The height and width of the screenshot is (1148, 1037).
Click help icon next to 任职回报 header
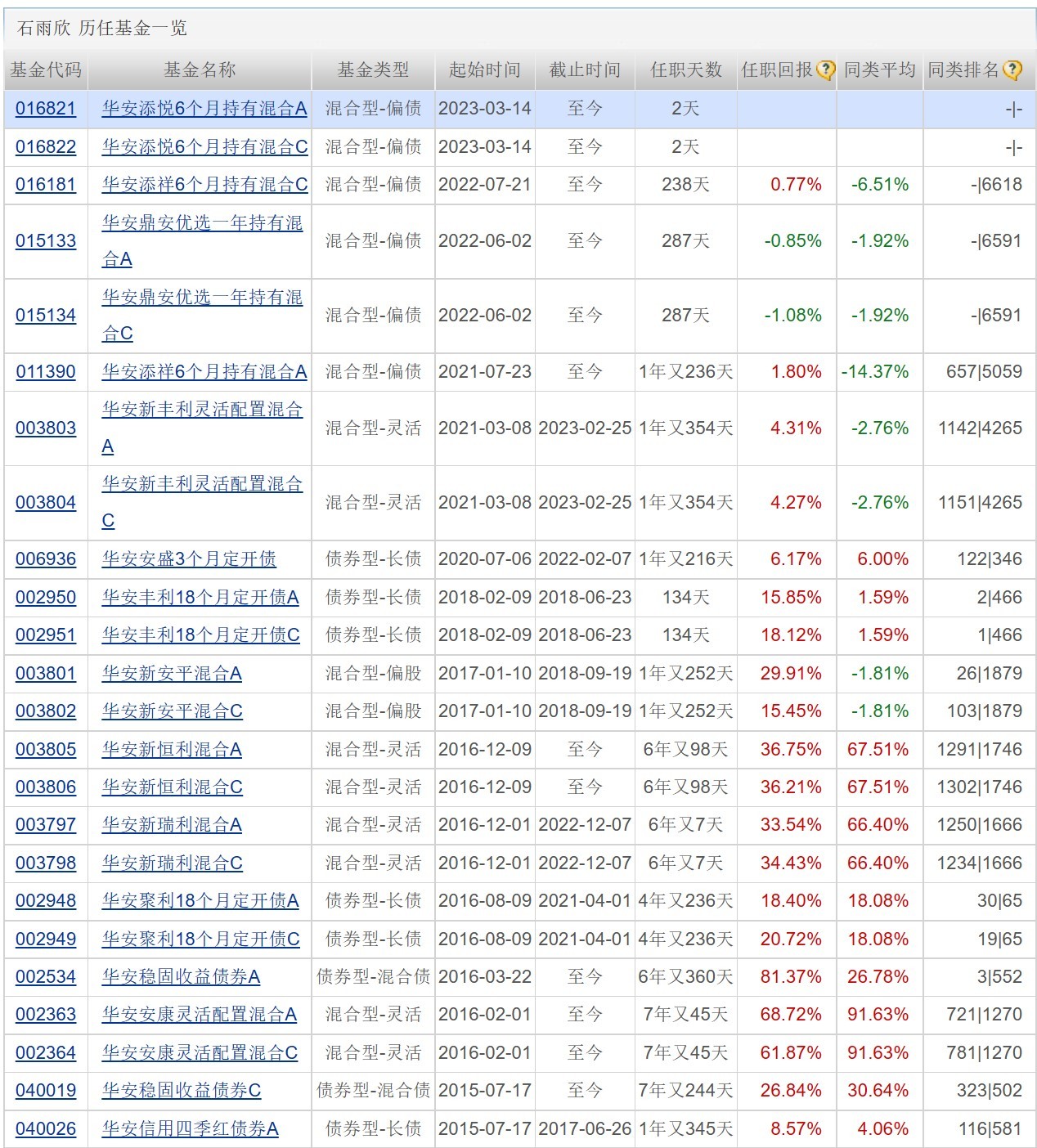pyautogui.click(x=825, y=70)
